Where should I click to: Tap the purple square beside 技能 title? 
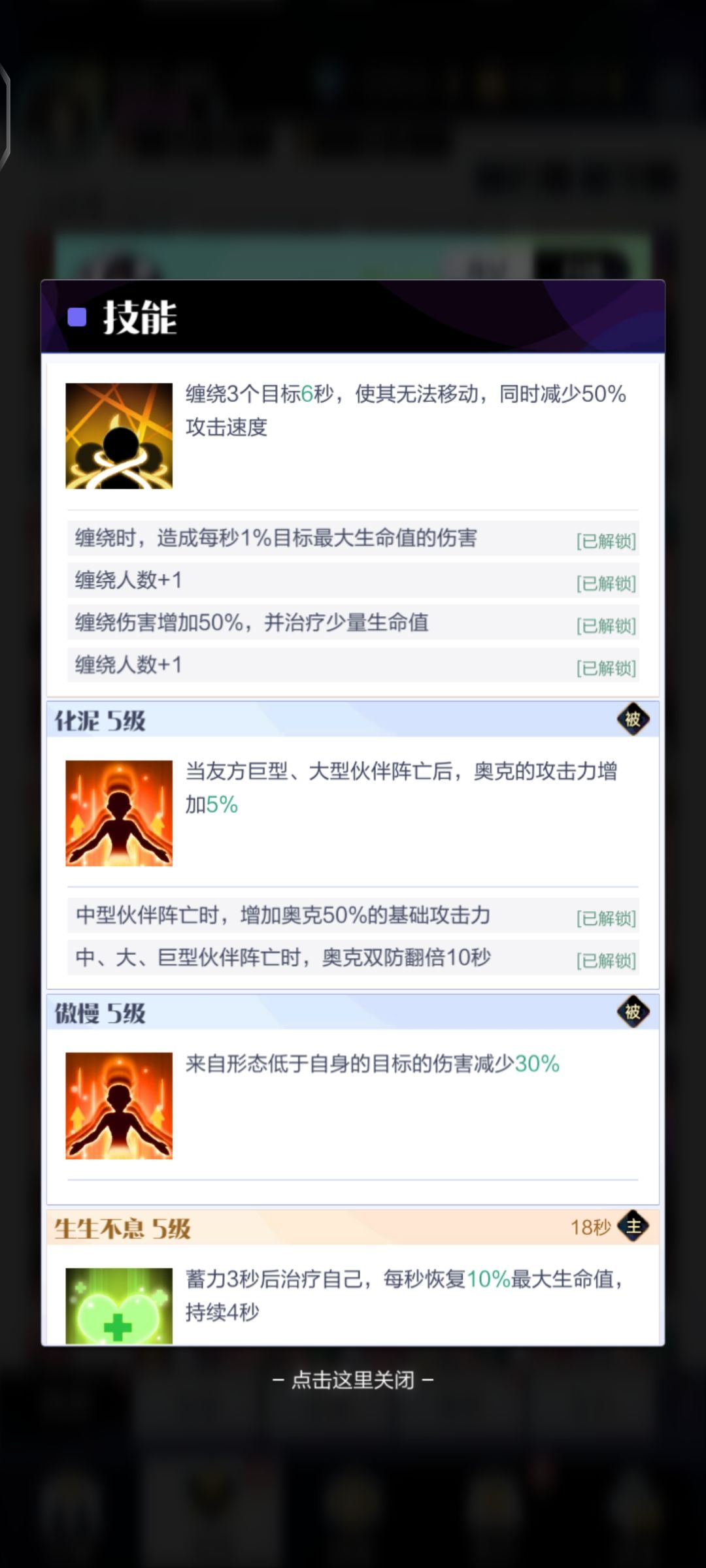[x=77, y=318]
